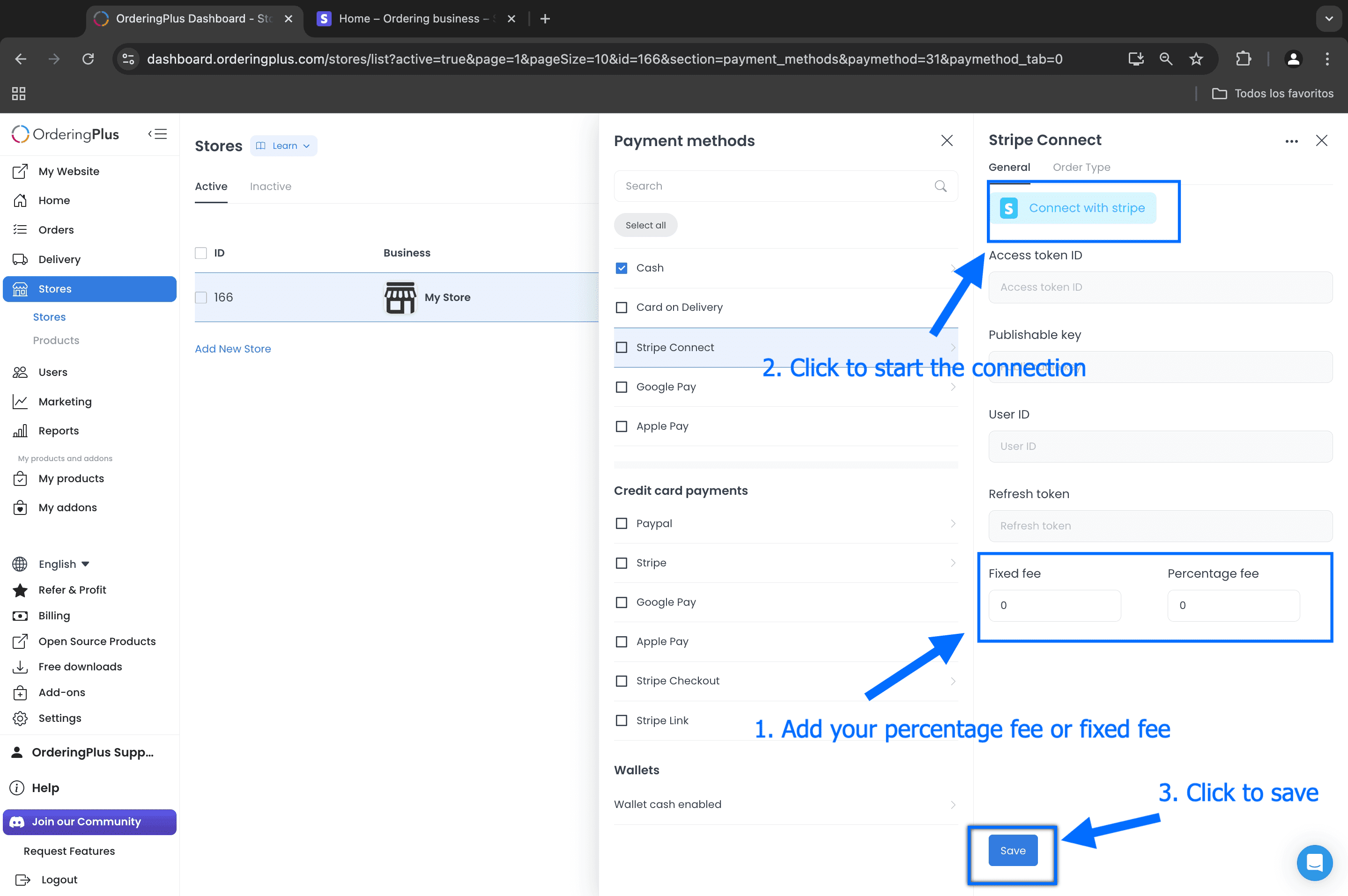Expand the Learn dropdown
The image size is (1348, 896).
pos(283,146)
